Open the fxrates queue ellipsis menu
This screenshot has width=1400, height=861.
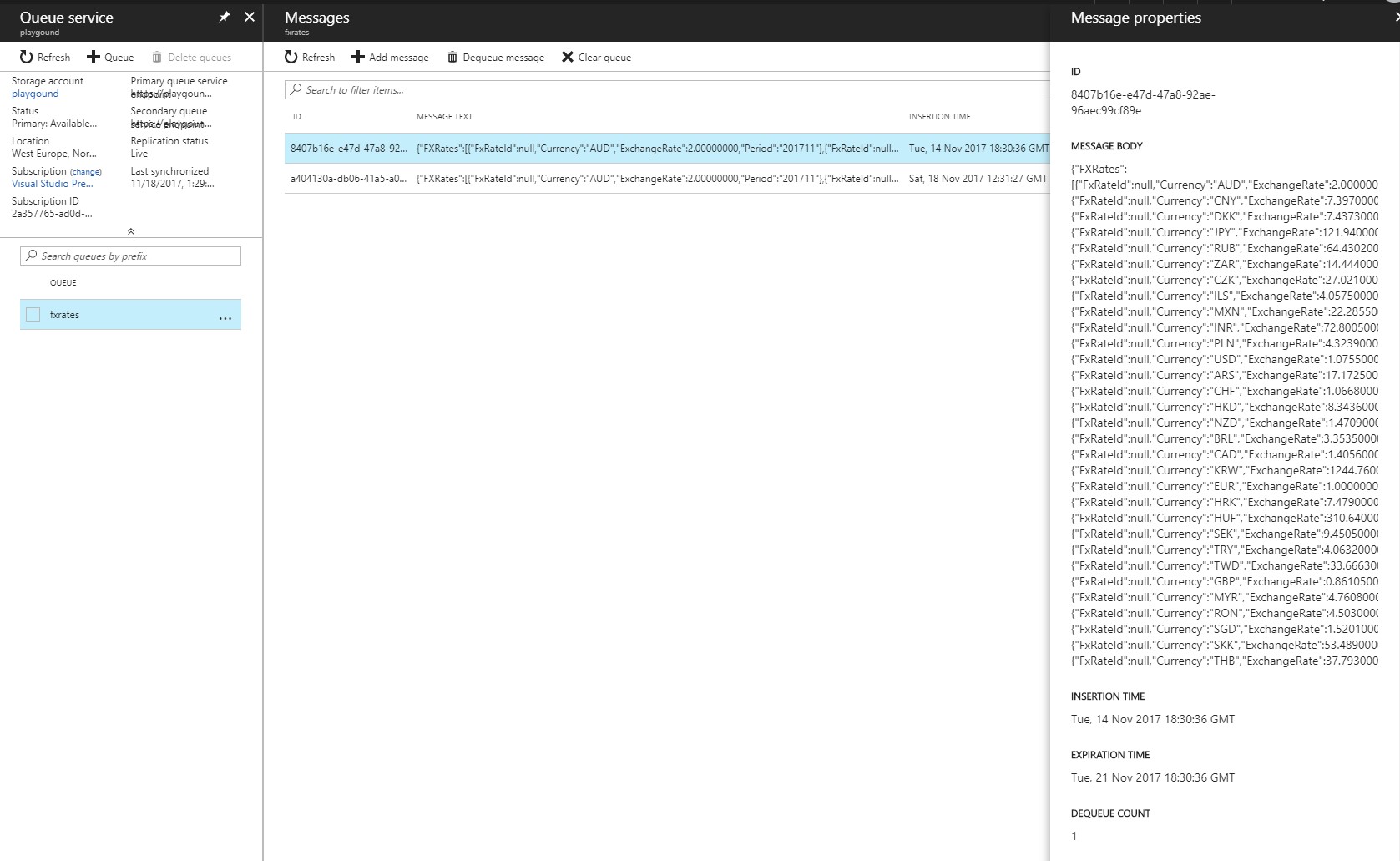(225, 317)
